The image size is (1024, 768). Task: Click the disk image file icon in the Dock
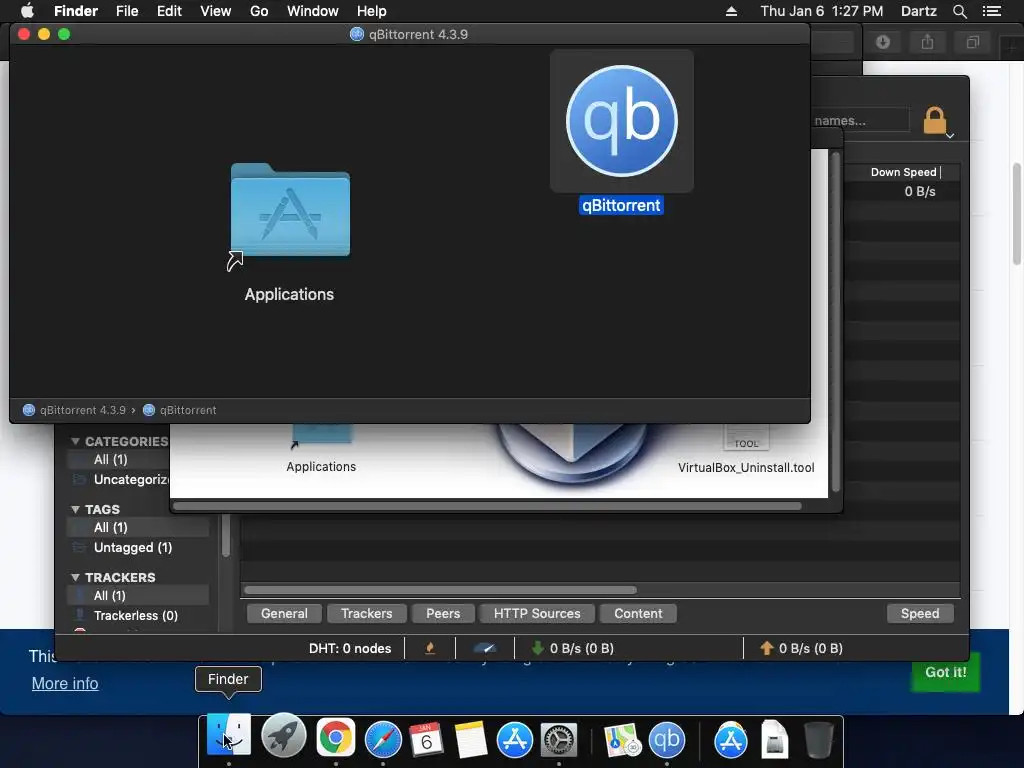(774, 739)
